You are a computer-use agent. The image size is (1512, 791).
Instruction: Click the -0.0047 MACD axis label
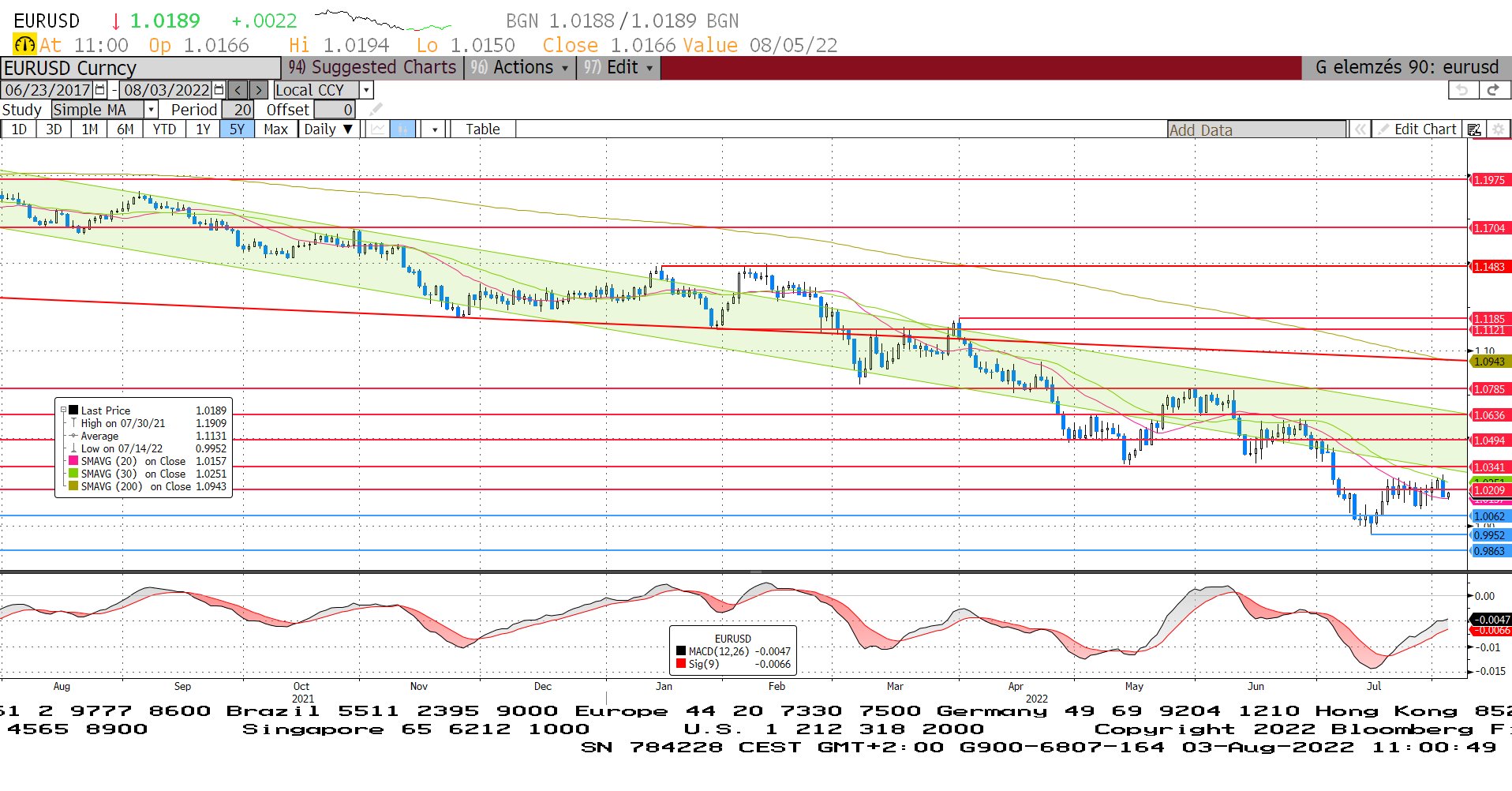click(x=1491, y=620)
